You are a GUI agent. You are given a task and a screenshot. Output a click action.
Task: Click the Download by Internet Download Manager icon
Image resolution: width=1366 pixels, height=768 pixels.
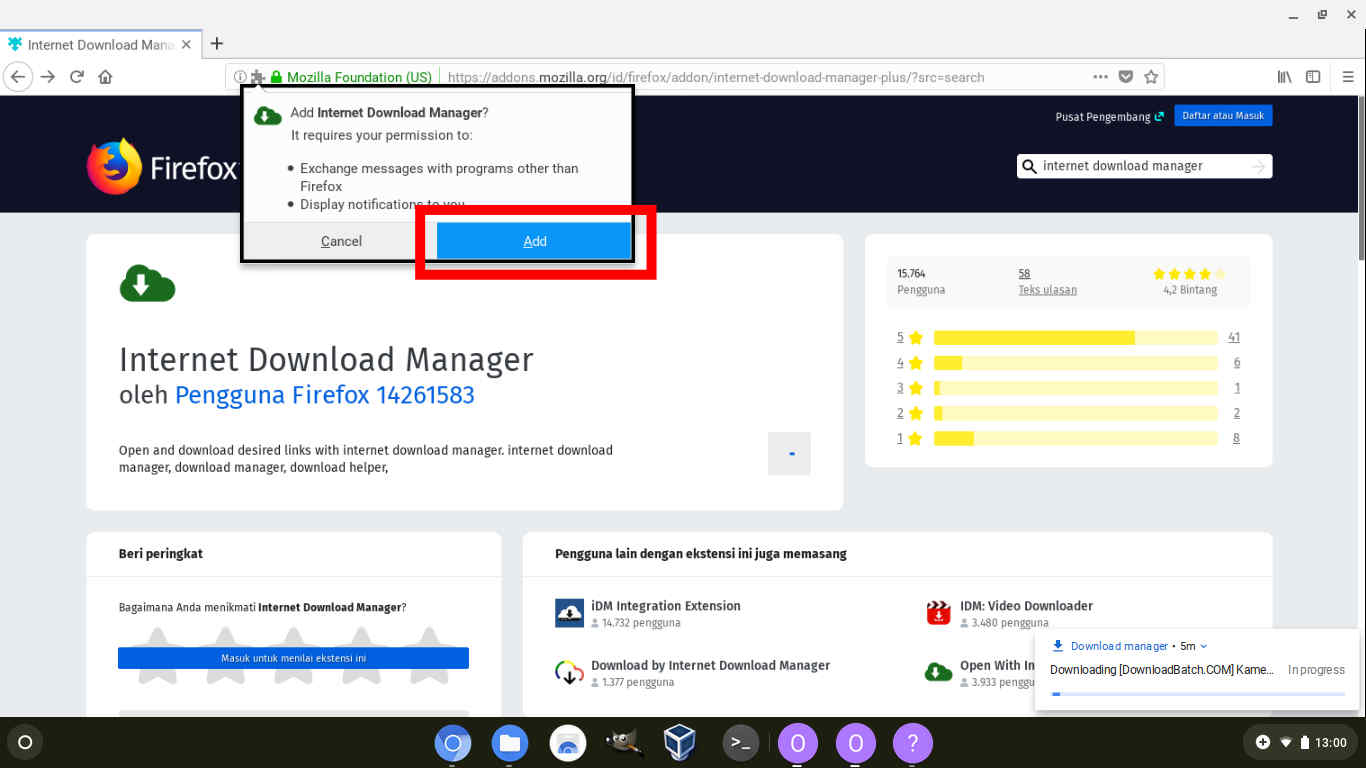pyautogui.click(x=569, y=672)
